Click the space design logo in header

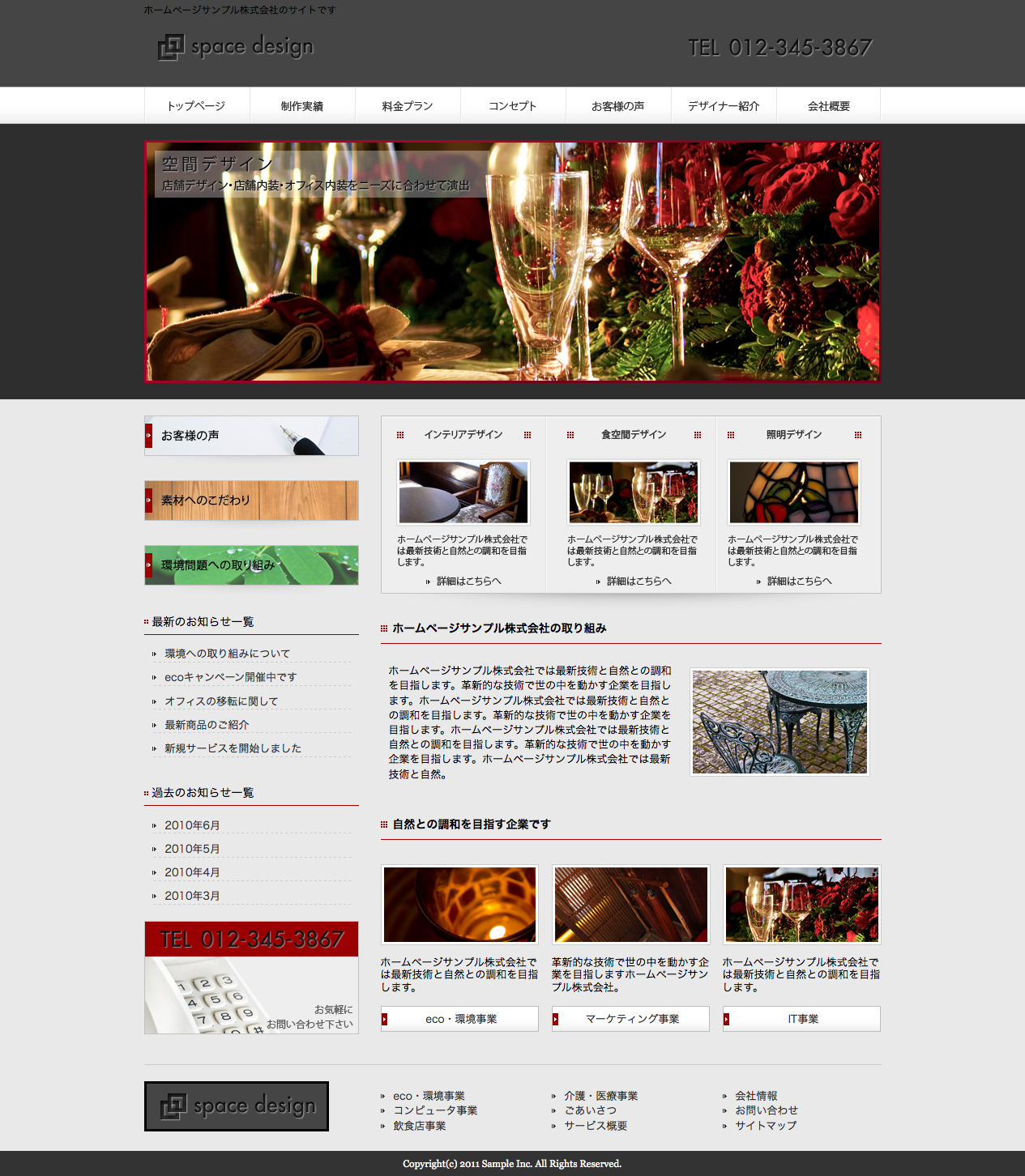(x=236, y=47)
